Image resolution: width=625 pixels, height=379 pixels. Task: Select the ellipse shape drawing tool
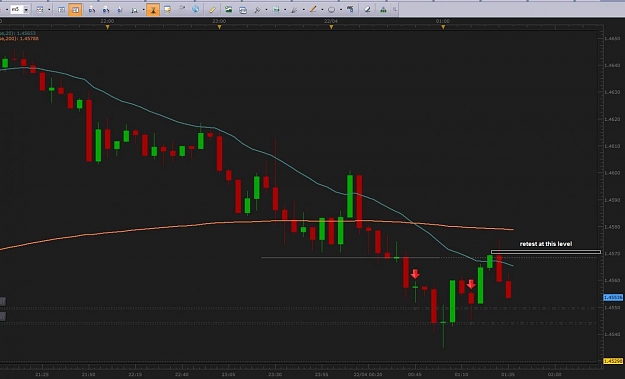[x=332, y=10]
